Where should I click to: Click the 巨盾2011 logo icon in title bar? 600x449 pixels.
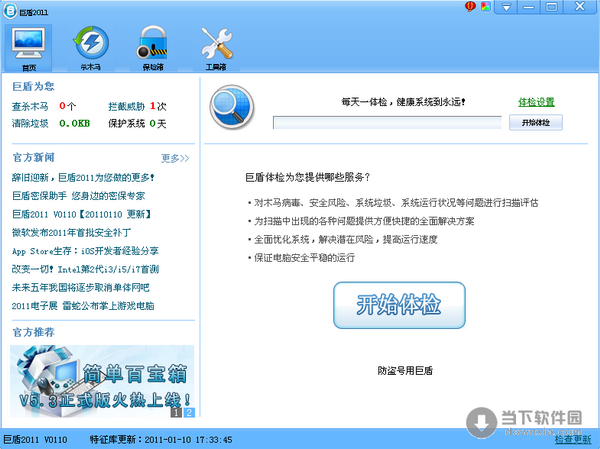tap(10, 11)
